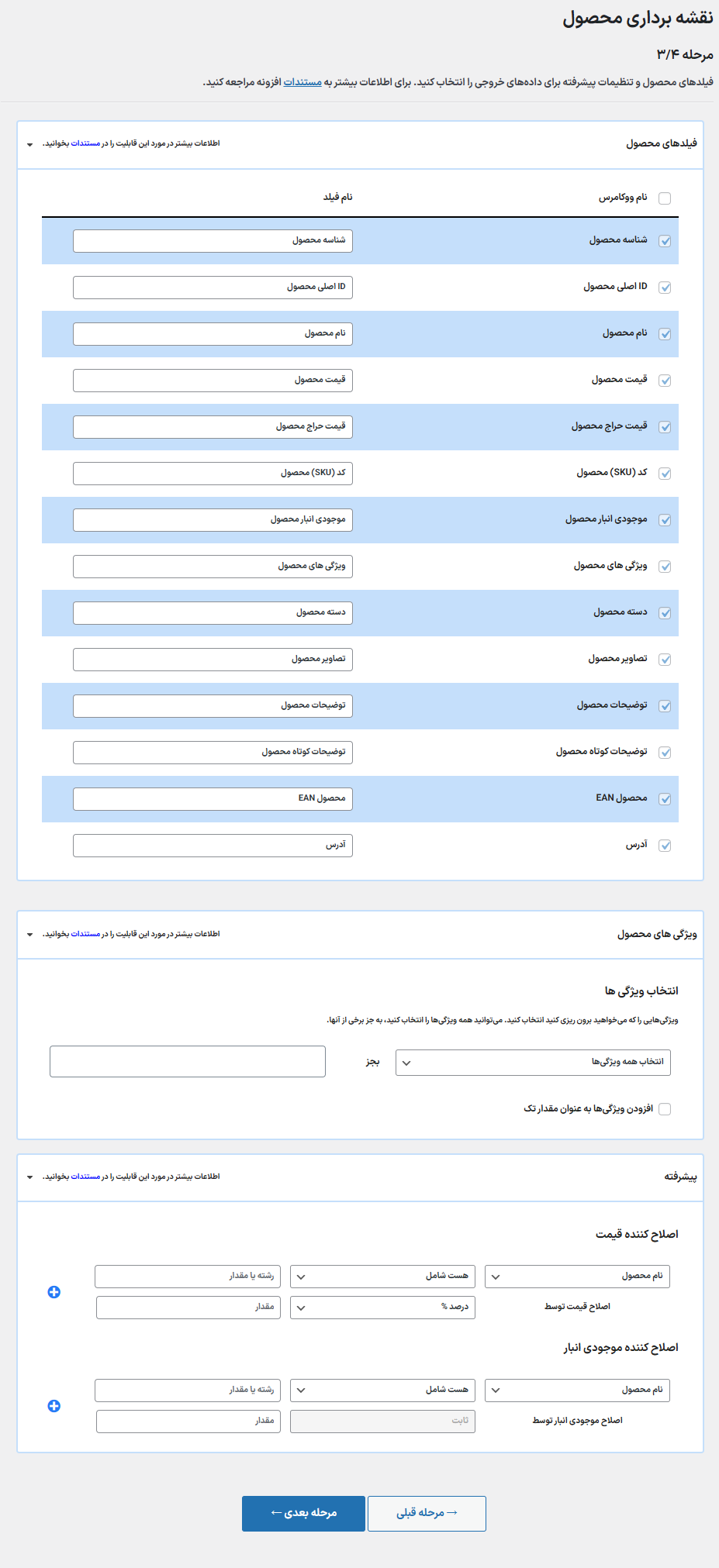Uncheck the قیمت حراج محصول checkbox
This screenshot has height=1568, width=719.
665,427
